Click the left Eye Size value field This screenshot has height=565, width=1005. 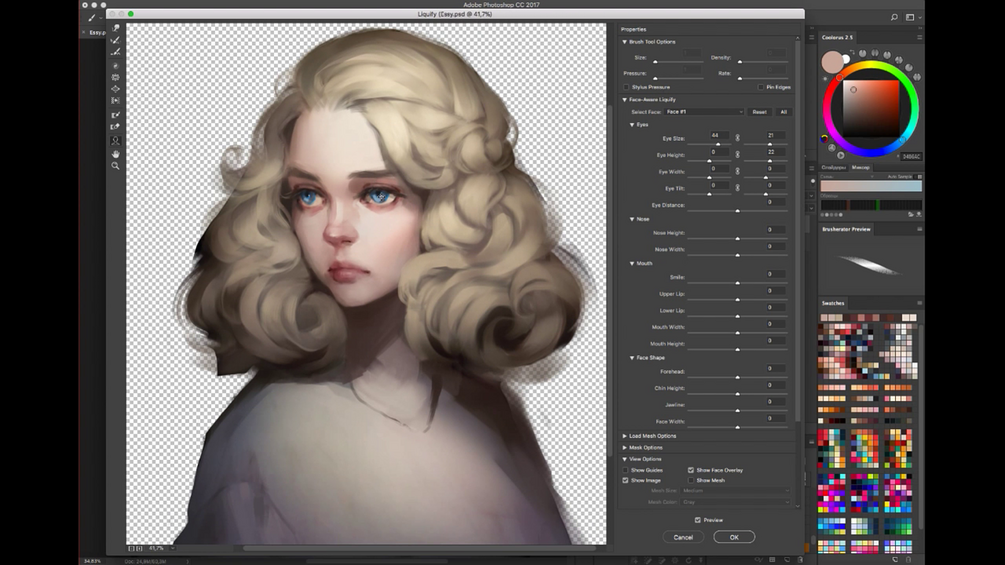(x=718, y=135)
